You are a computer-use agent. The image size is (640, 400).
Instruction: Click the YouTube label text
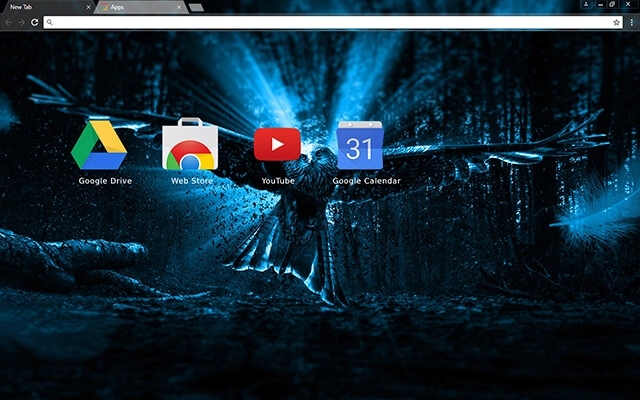point(278,181)
